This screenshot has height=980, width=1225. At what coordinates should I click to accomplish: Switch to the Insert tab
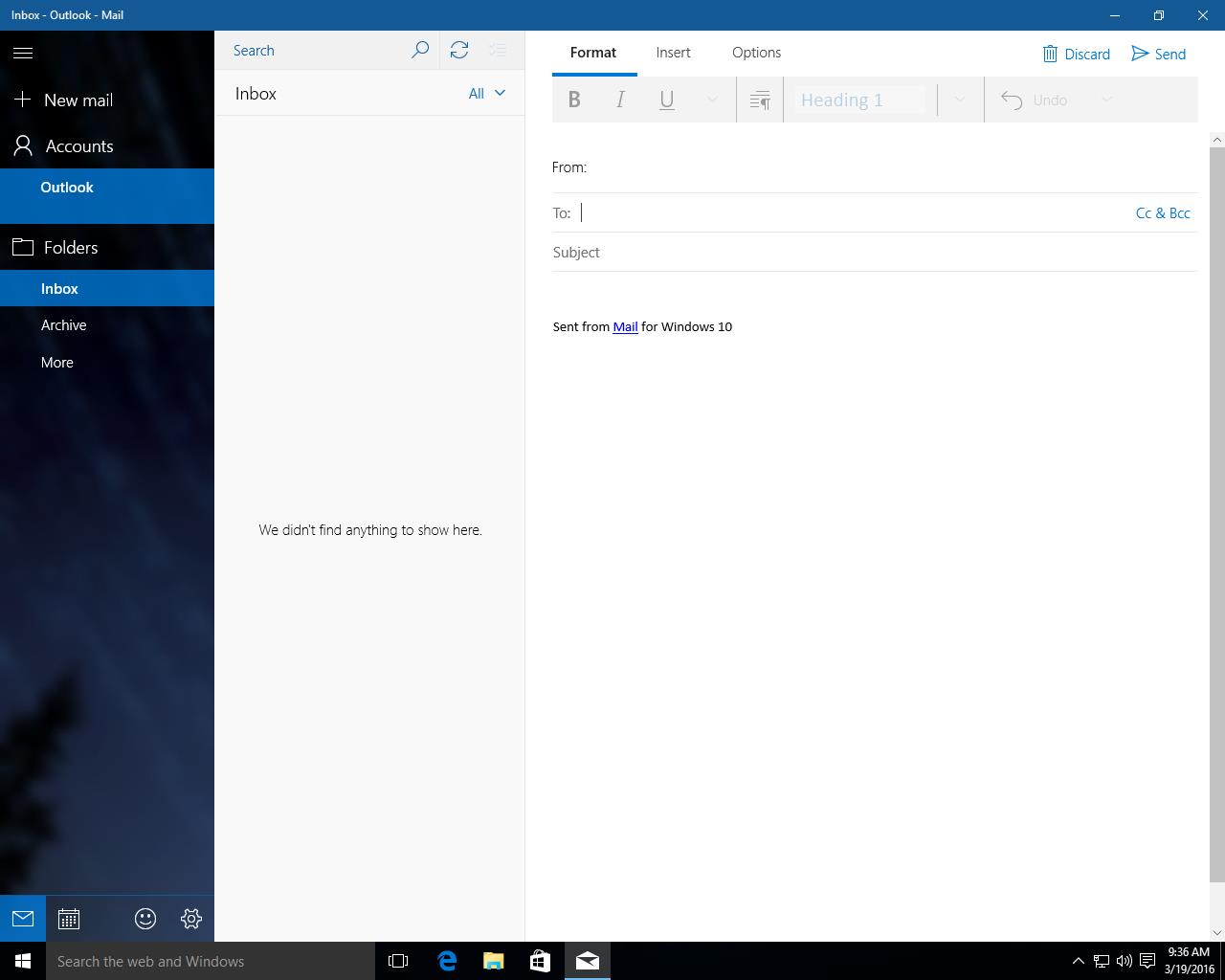(673, 53)
